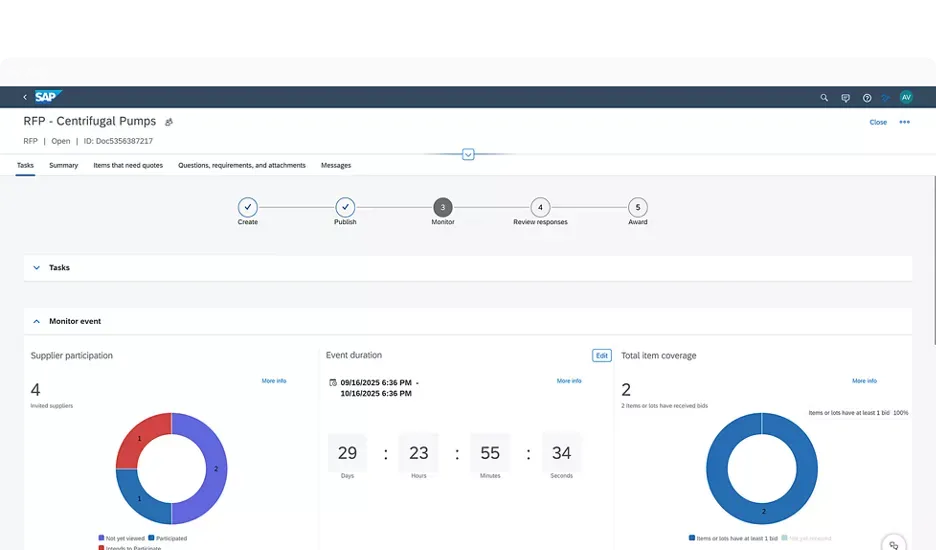This screenshot has height=550, width=936.
Task: Click the Total item coverage blue donut ring
Action: (x=763, y=512)
